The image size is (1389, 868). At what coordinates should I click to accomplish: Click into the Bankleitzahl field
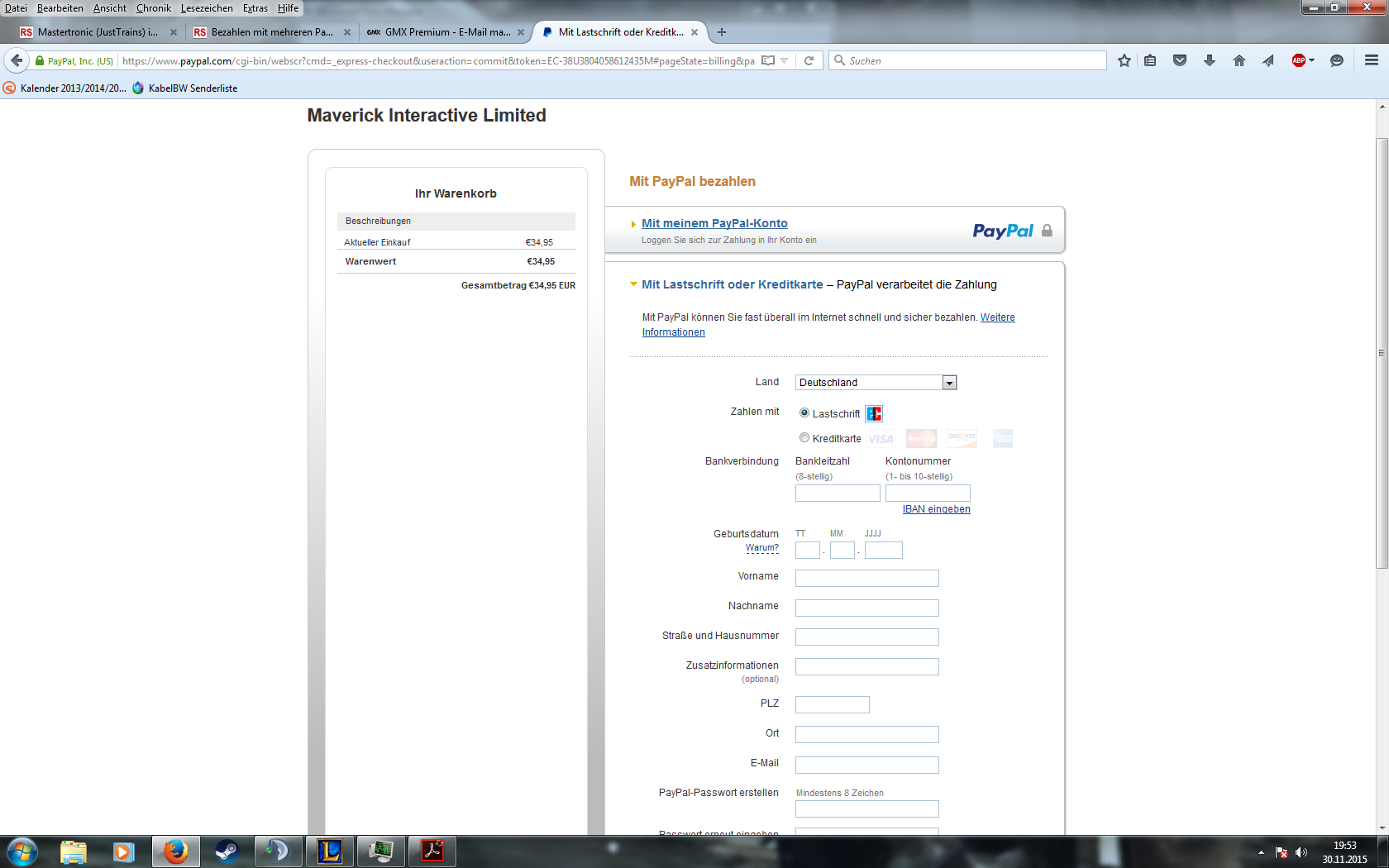[x=838, y=493]
